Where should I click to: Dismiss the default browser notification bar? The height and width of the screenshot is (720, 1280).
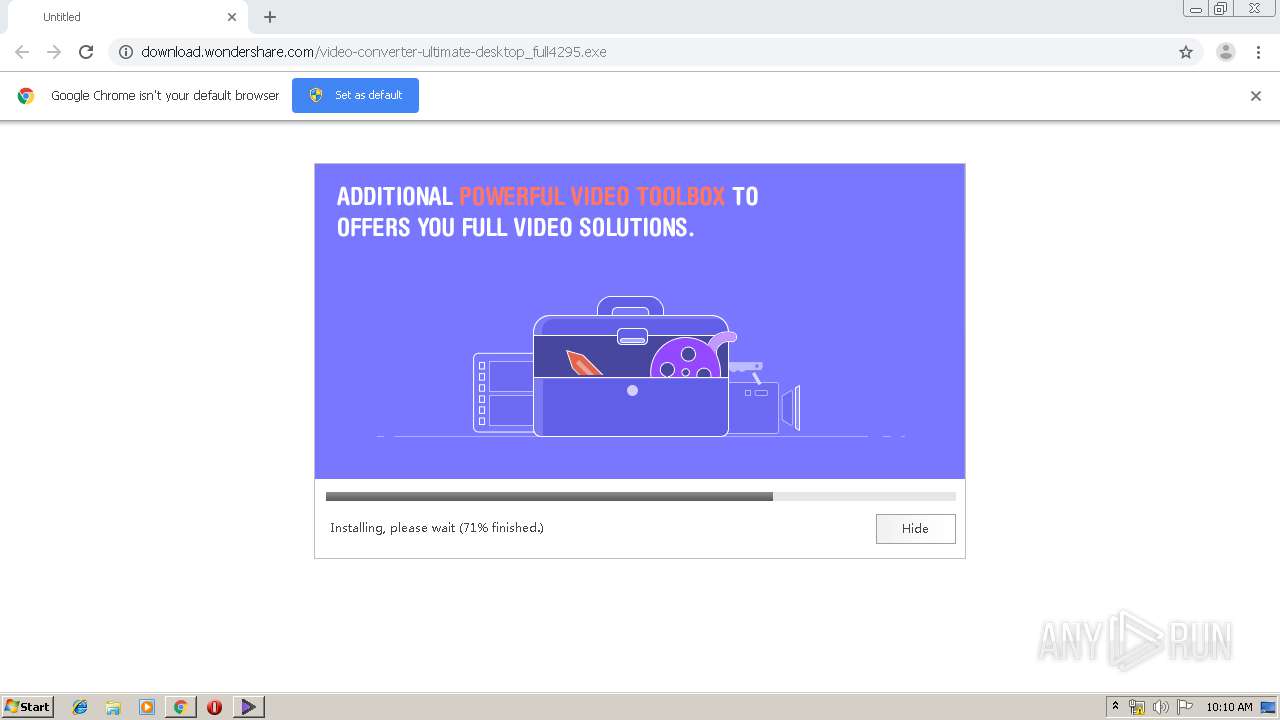(x=1255, y=96)
